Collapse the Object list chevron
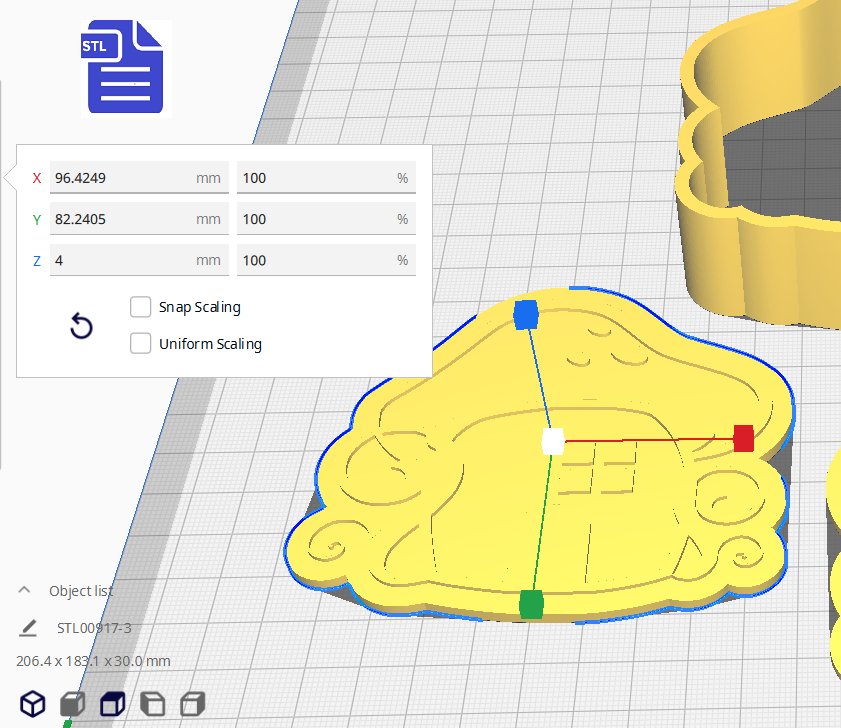Image resolution: width=841 pixels, height=728 pixels. (x=25, y=590)
